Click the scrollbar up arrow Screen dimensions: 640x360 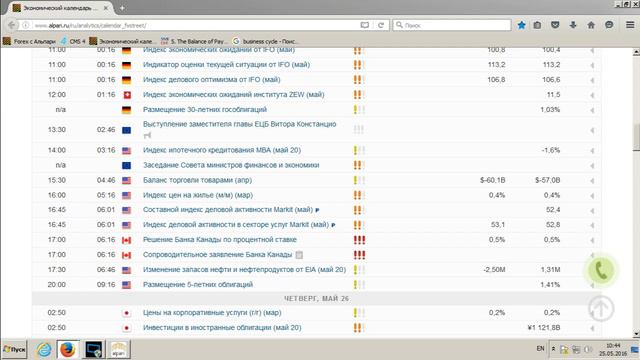(x=636, y=52)
